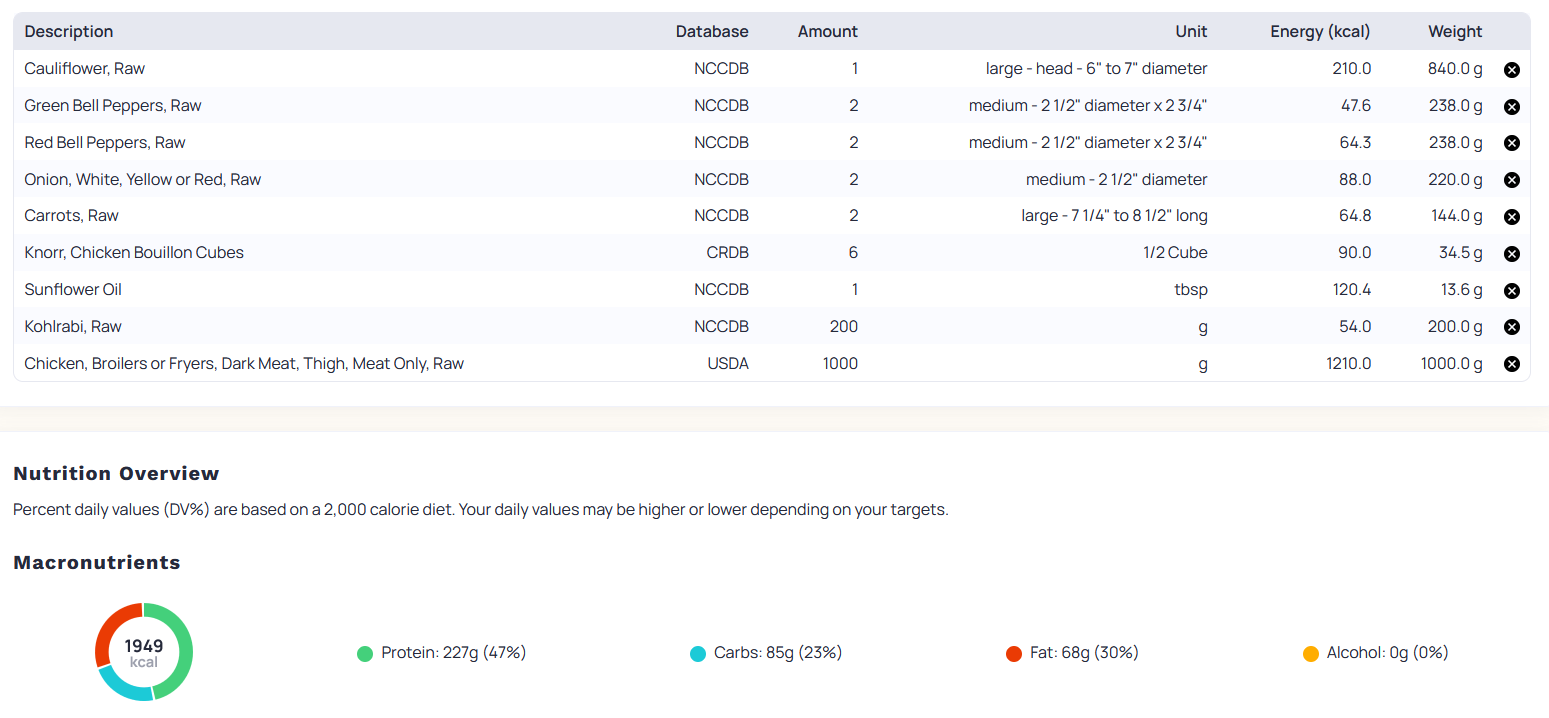The width and height of the screenshot is (1549, 718).
Task: Edit the amount 200 for Kohlrabi
Action: (844, 327)
